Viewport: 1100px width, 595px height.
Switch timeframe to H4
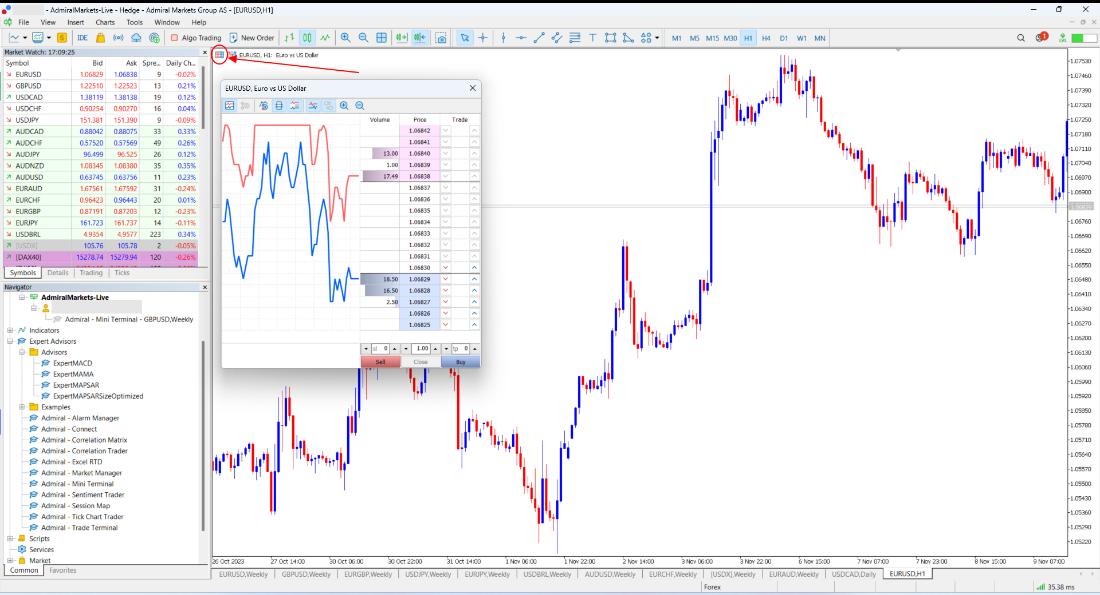point(765,38)
